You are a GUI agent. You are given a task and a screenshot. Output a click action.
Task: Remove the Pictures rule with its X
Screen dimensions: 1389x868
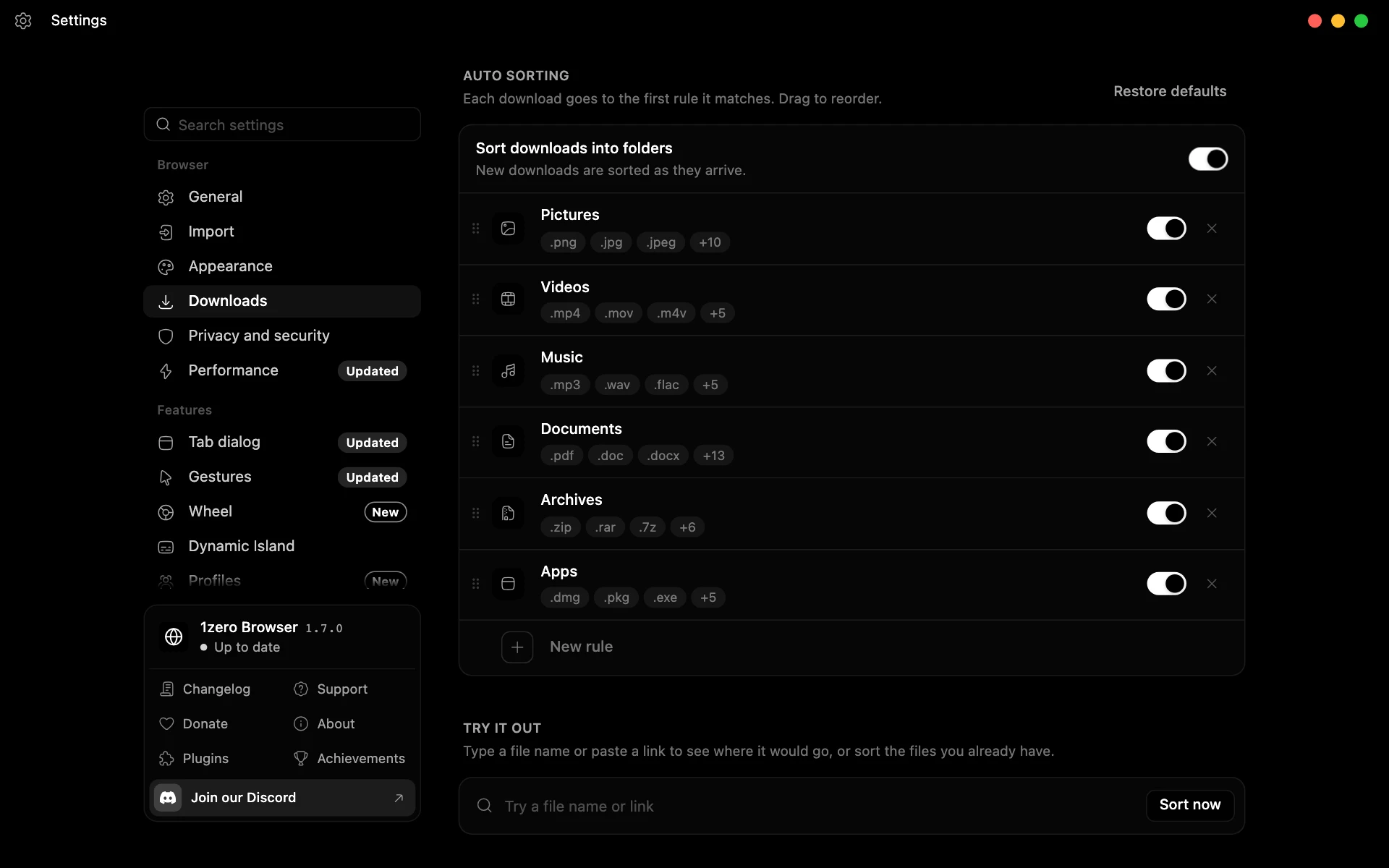1212,229
